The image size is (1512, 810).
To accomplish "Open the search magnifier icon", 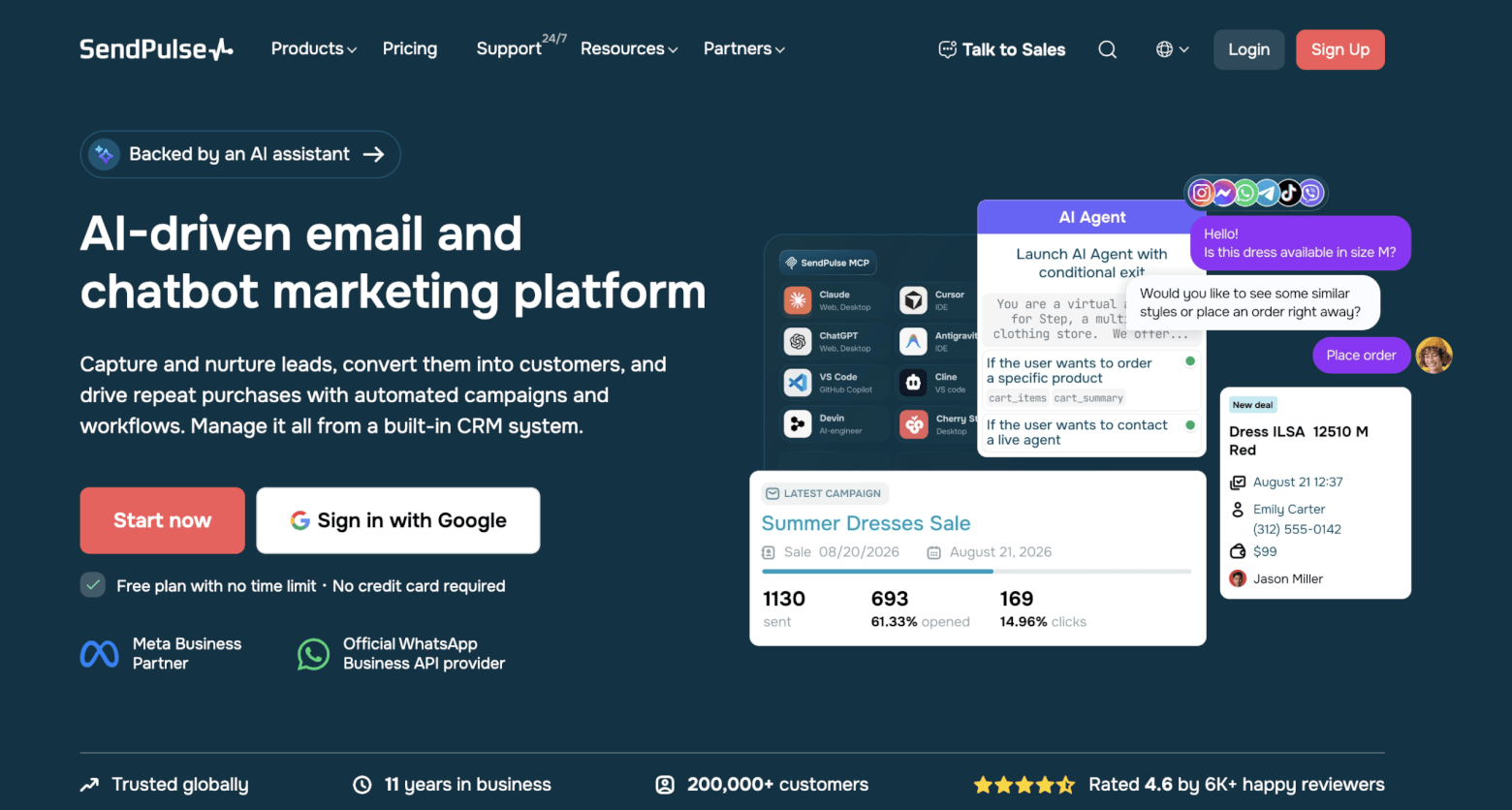I will click(x=1107, y=49).
